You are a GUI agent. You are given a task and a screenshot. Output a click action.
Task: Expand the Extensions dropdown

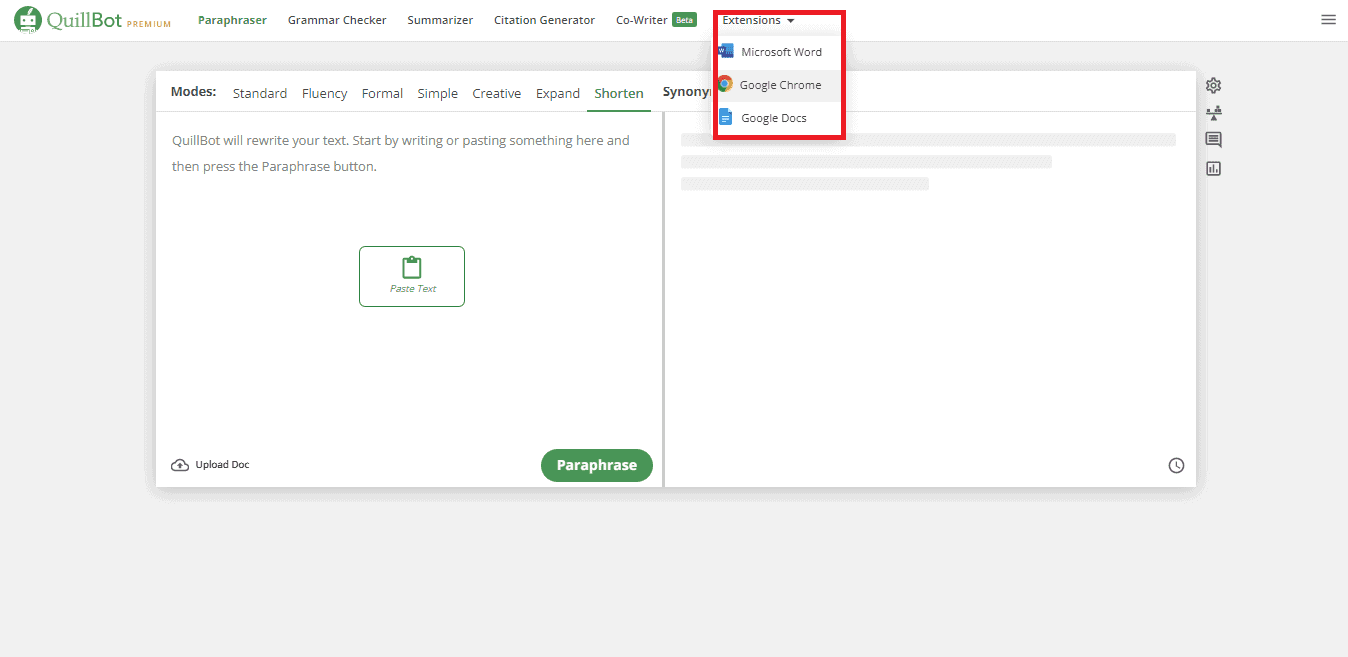[758, 20]
